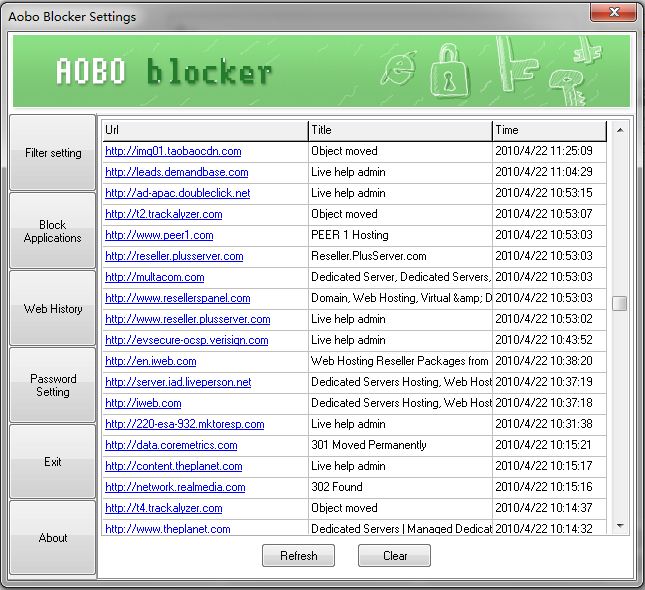Open link http://www.theplanet.com
The height and width of the screenshot is (590, 645).
tap(168, 528)
